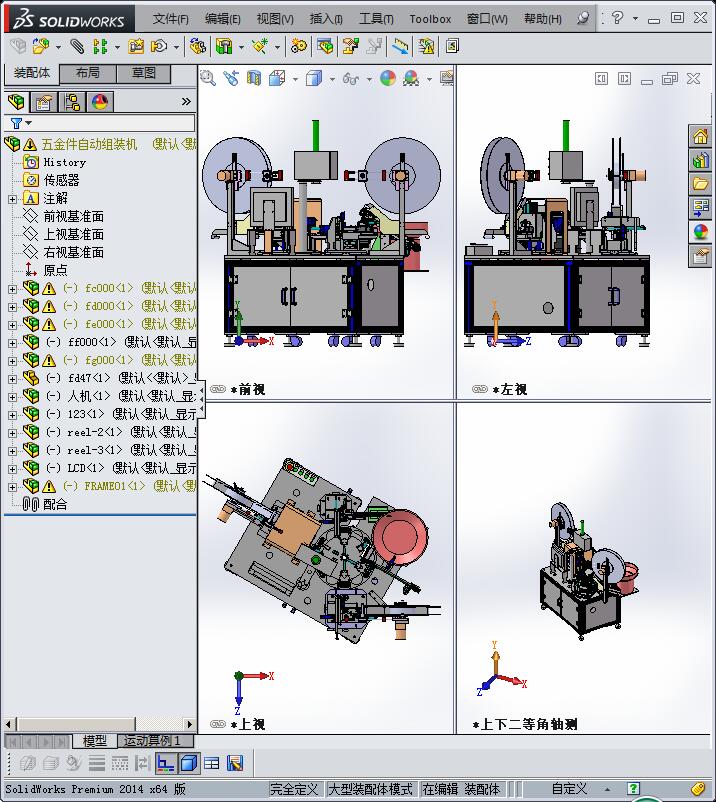716x802 pixels.
Task: Click the Zoom to Area icon
Action: click(x=208, y=78)
